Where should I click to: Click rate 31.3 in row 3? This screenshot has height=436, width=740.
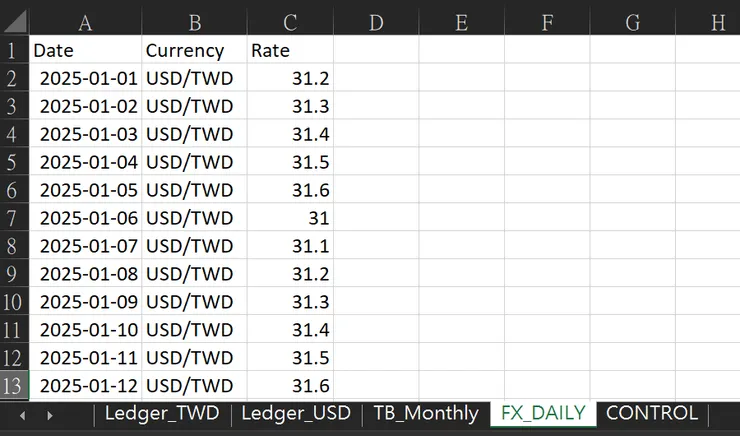coord(290,105)
